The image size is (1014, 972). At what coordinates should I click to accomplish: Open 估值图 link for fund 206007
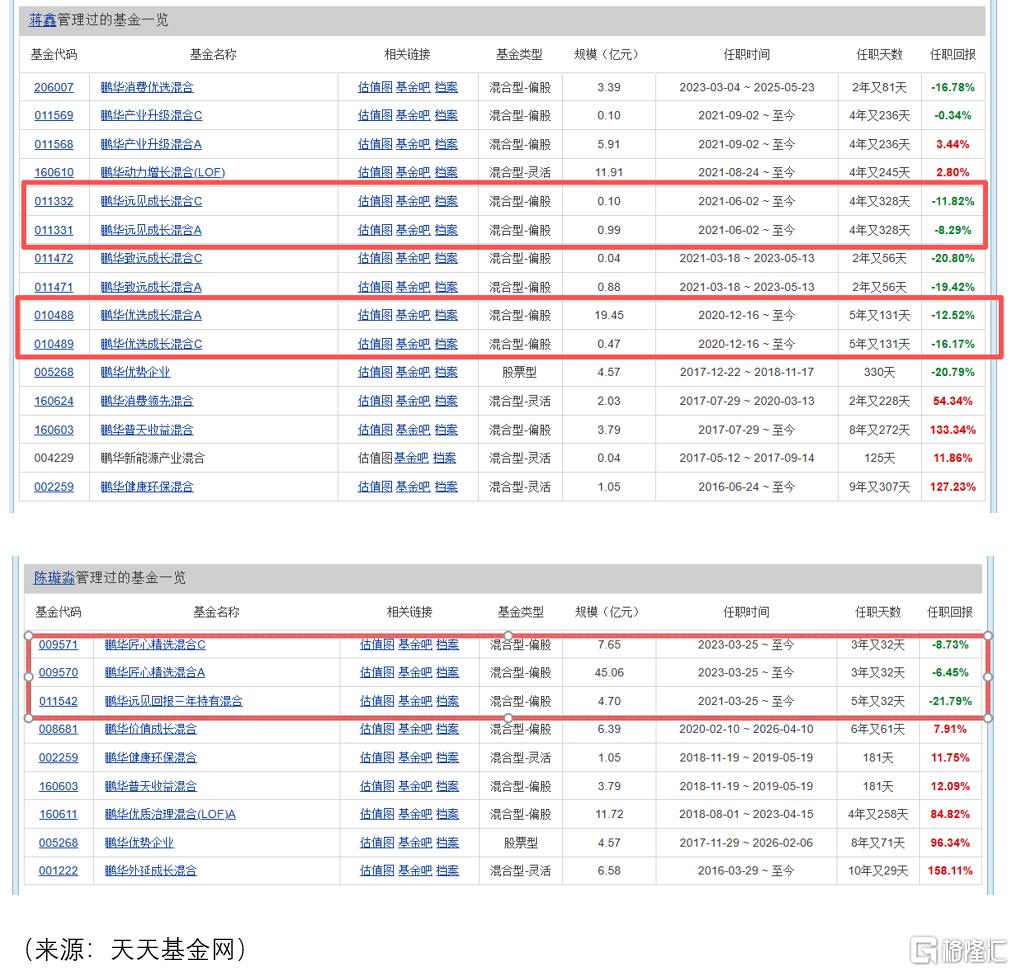point(375,87)
